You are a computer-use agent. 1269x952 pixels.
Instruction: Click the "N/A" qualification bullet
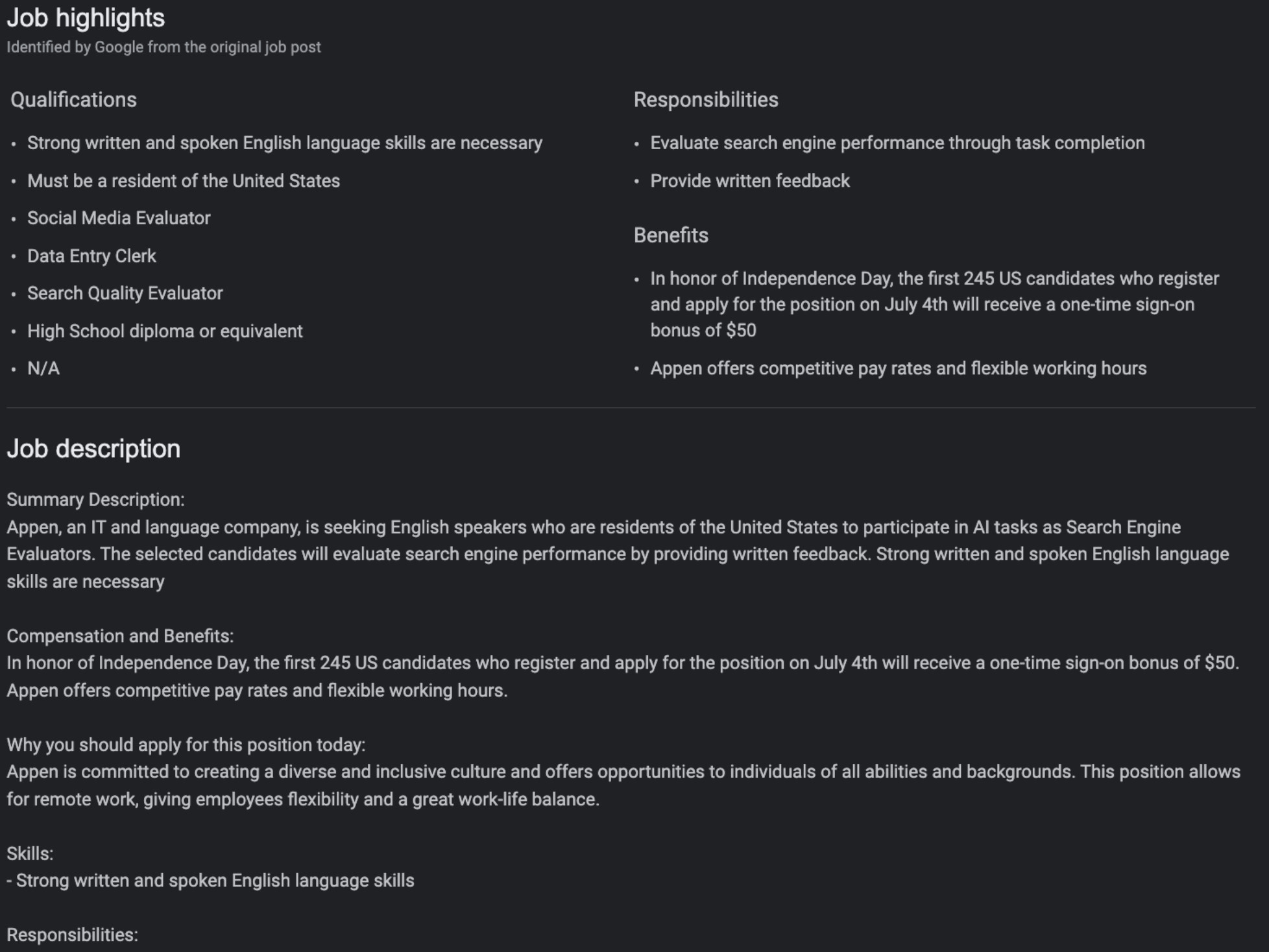[43, 368]
